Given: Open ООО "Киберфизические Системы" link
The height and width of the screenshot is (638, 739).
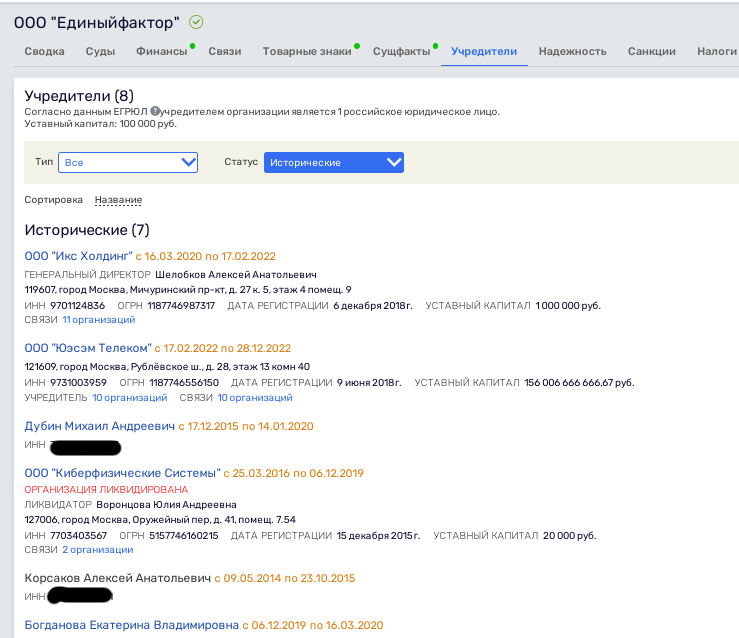Looking at the screenshot, I should pos(123,473).
